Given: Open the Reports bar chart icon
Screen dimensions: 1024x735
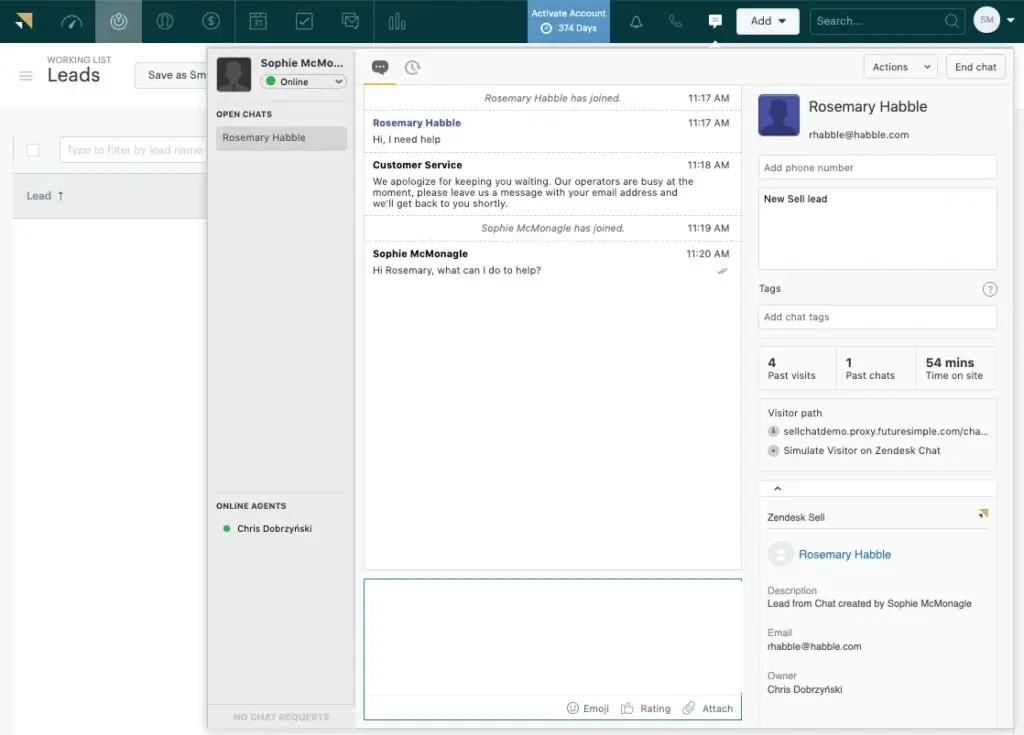Looking at the screenshot, I should pos(396,22).
